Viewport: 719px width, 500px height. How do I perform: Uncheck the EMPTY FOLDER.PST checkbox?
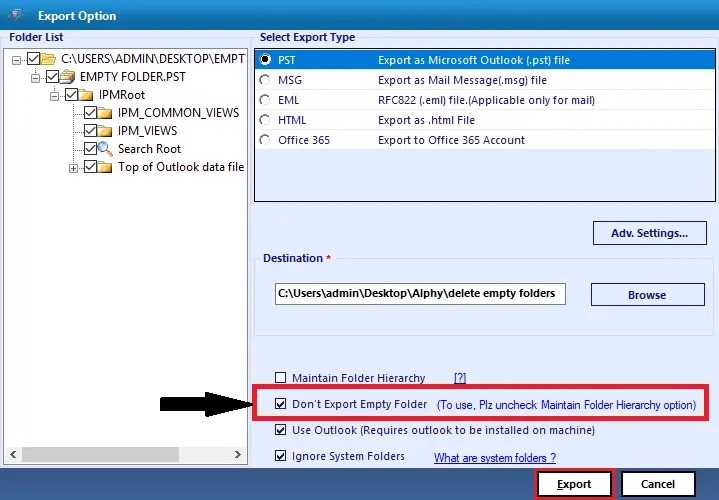tap(52, 77)
